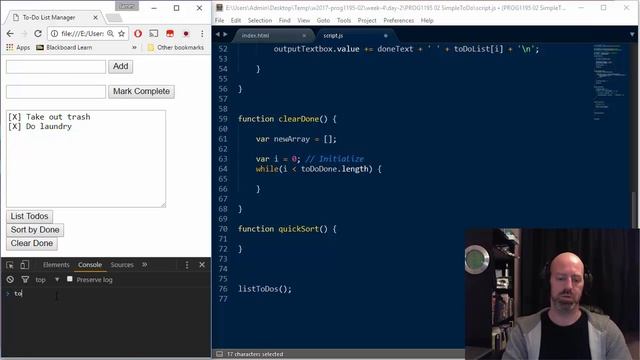Click the Sort by Done button
The image size is (640, 360).
(x=35, y=230)
